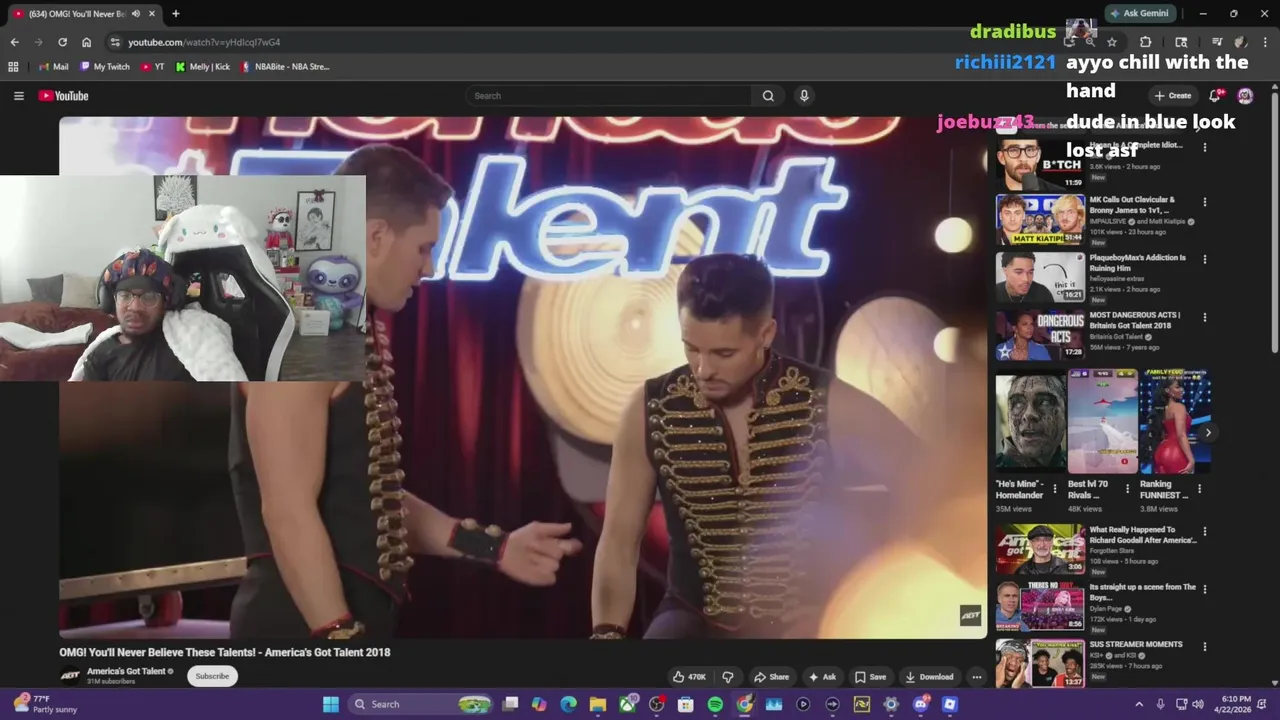Open options menu for PlaqueboyMax's Addiction video

[x=1204, y=260]
